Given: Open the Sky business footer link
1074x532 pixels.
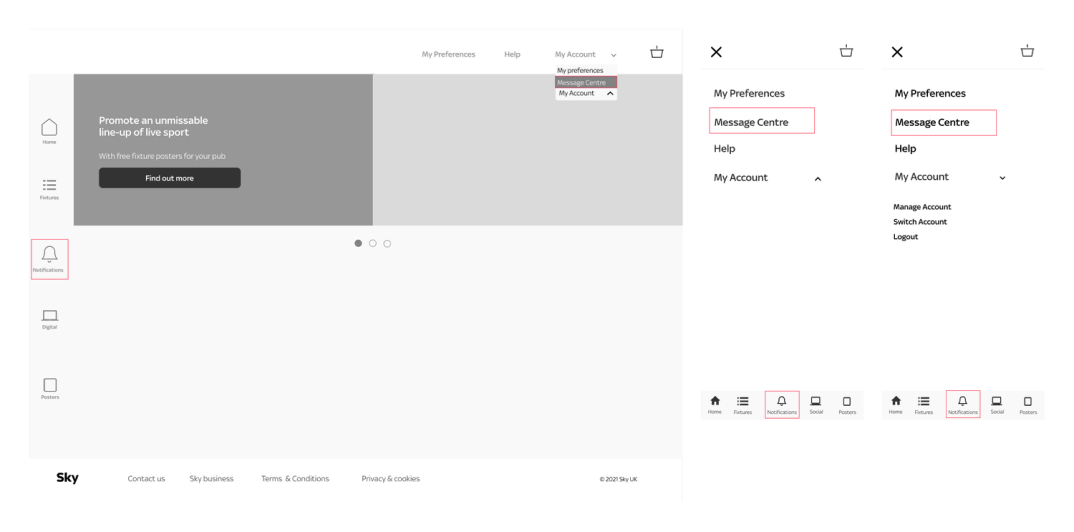Looking at the screenshot, I should click(212, 479).
